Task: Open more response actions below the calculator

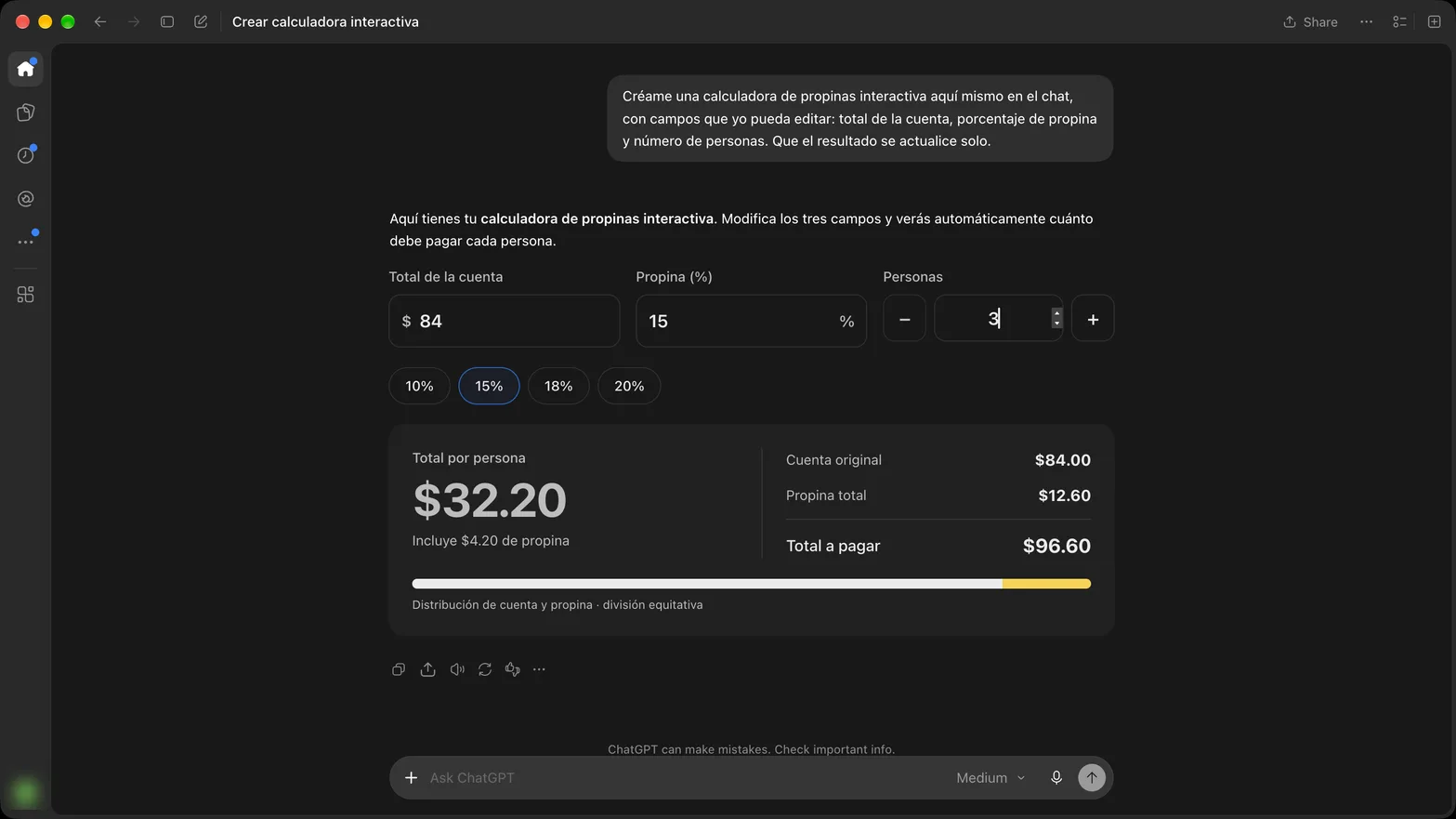Action: pos(539,669)
